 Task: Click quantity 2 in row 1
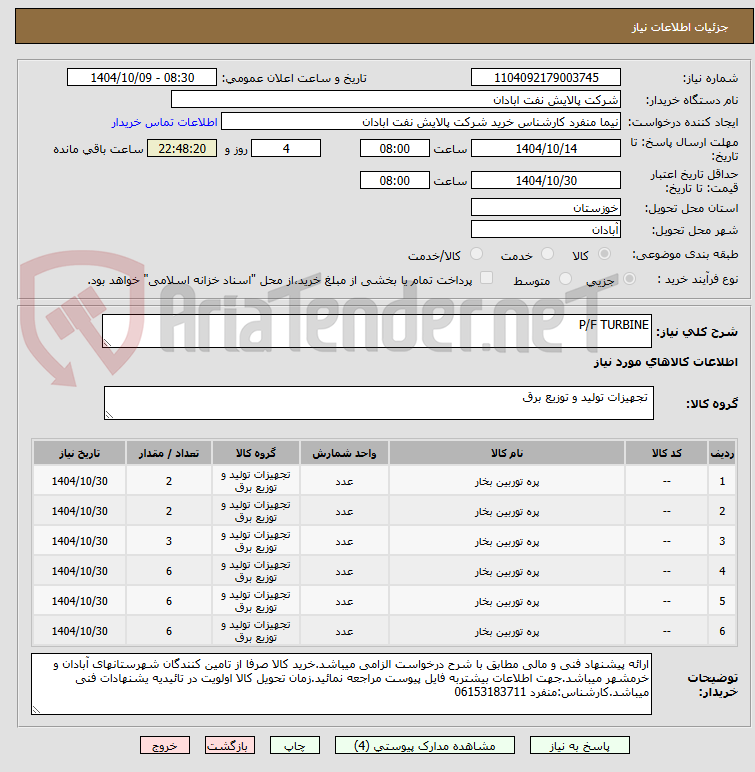169,481
